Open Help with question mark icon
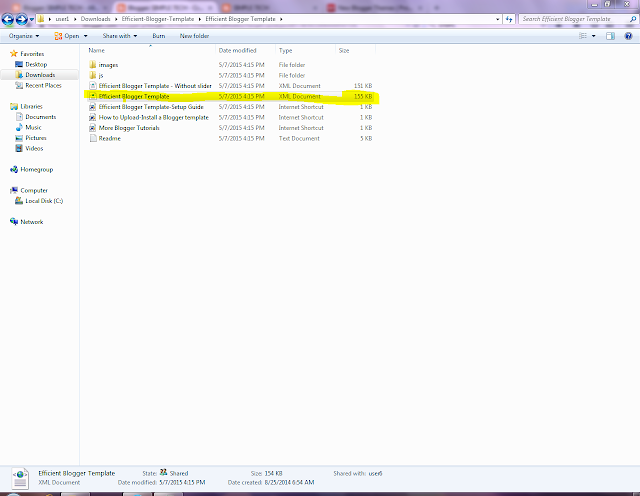This screenshot has height=496, width=640. 629,36
